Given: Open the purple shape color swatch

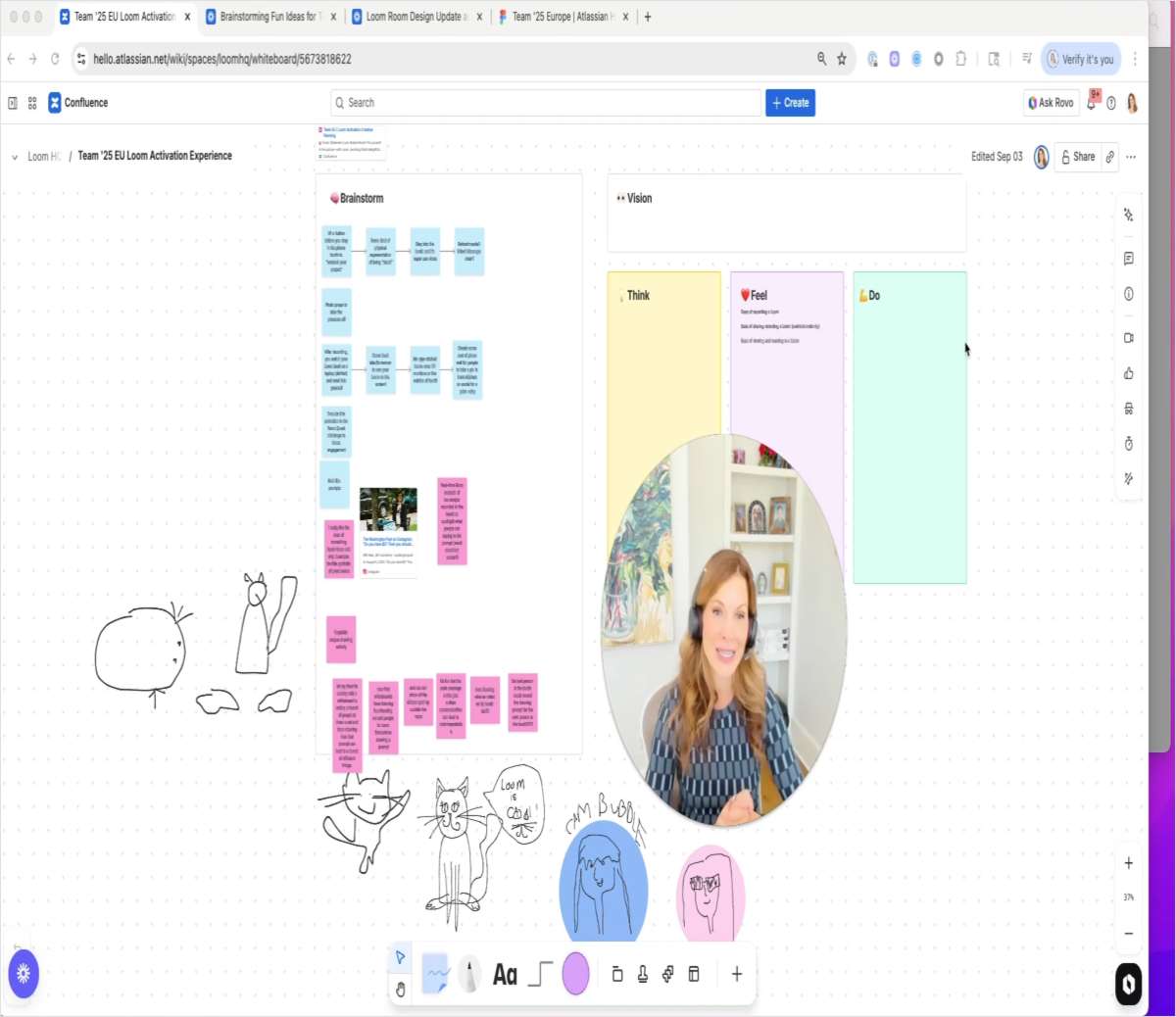Looking at the screenshot, I should 575,973.
